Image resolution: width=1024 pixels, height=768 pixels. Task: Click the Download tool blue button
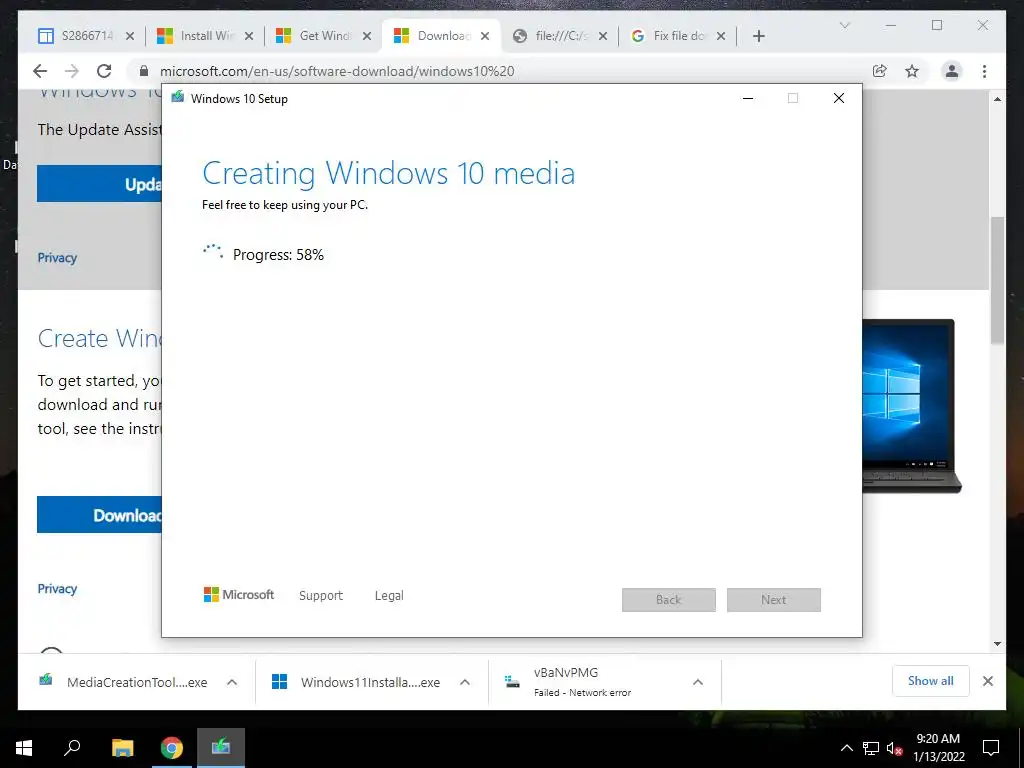99,515
